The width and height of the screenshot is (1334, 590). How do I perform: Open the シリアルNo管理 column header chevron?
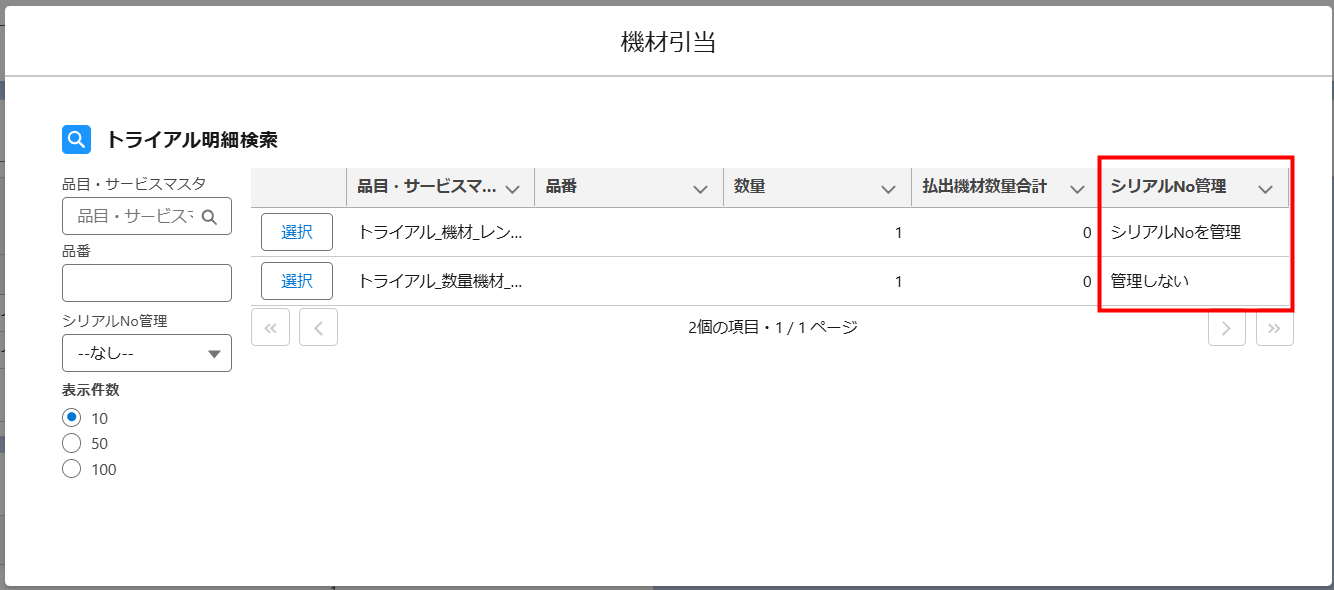tap(1265, 188)
